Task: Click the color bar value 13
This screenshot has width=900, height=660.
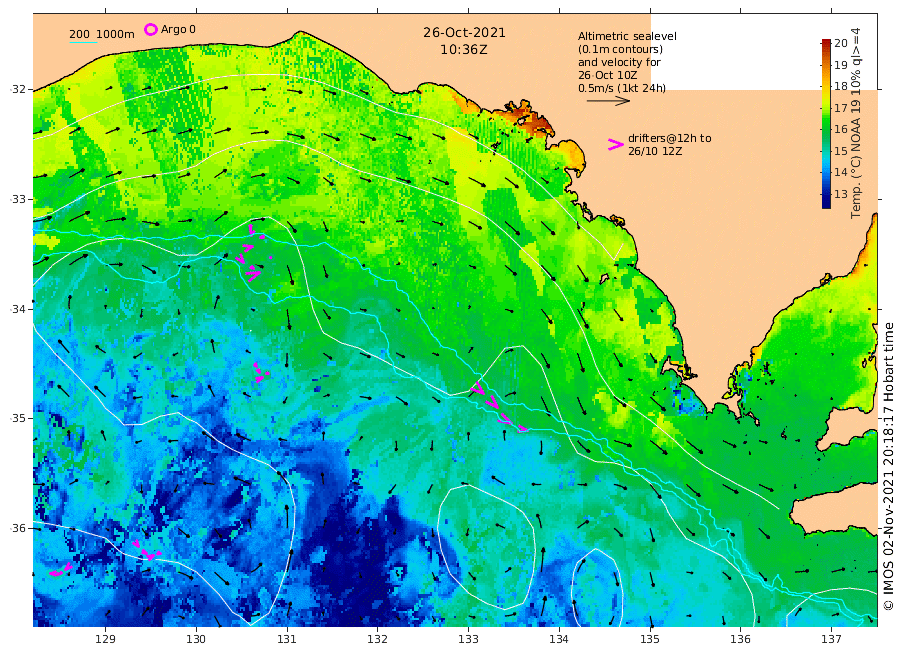Action: (x=841, y=194)
